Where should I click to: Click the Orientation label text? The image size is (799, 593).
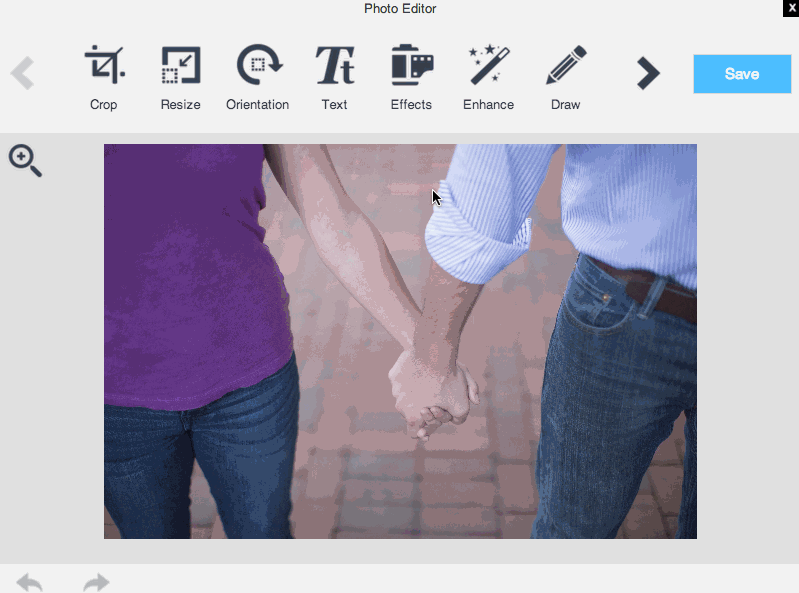click(257, 105)
